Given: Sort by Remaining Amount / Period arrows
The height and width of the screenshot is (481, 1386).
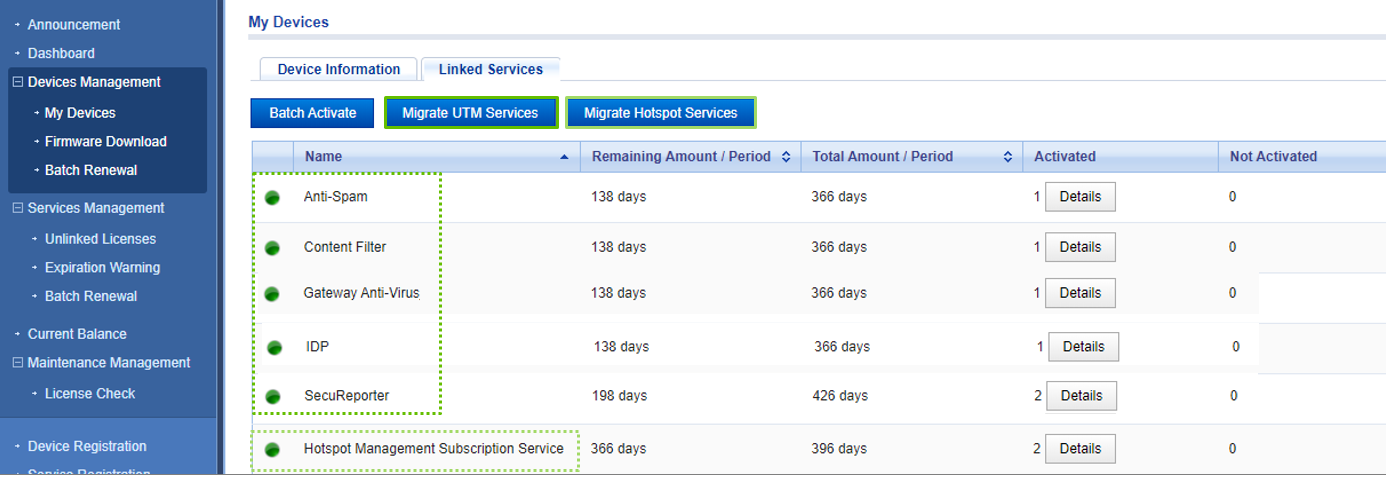Looking at the screenshot, I should (x=785, y=157).
